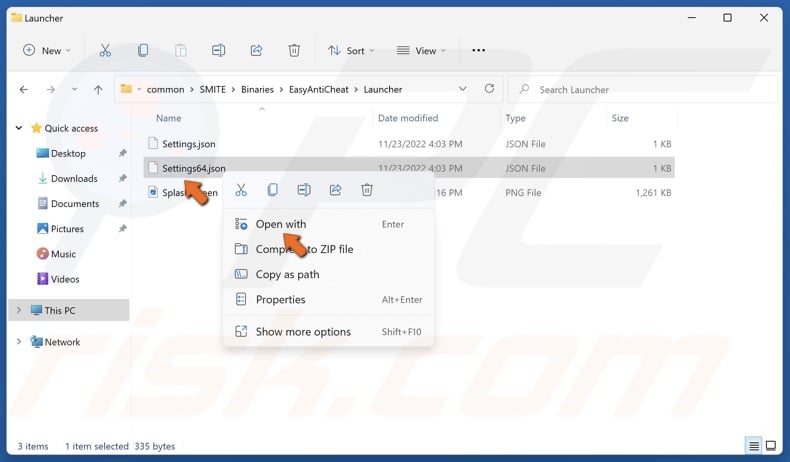Go back with the Back arrow
Image resolution: width=790 pixels, height=462 pixels.
click(24, 90)
